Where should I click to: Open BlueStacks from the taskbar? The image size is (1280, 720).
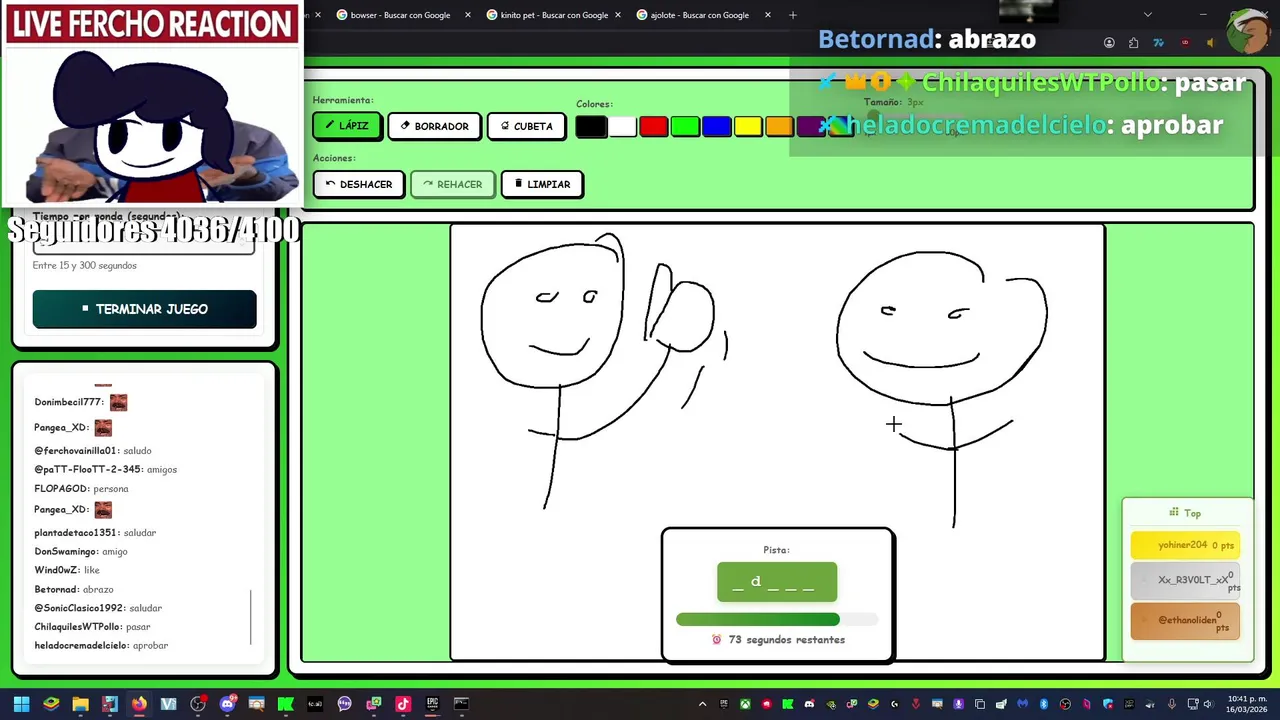click(51, 704)
